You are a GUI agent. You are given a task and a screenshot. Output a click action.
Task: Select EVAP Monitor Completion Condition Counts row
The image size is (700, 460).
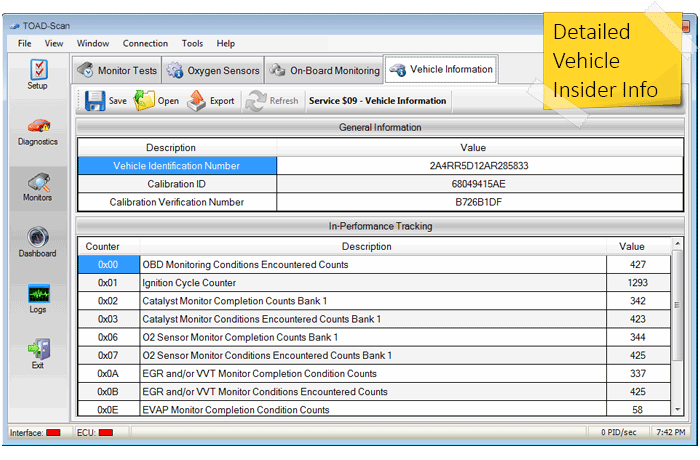[374, 409]
